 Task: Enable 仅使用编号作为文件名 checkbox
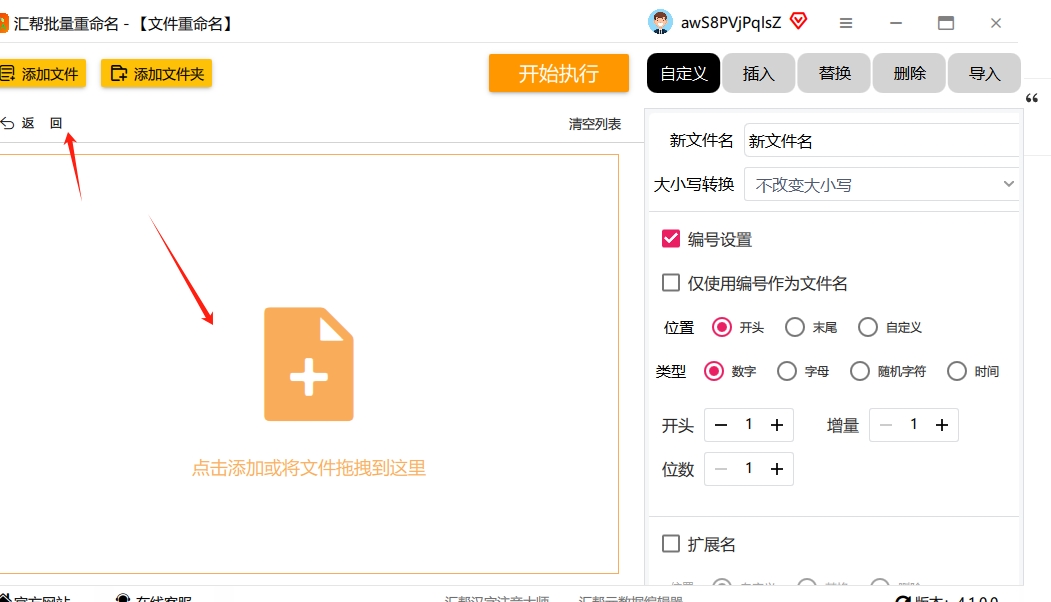point(670,283)
